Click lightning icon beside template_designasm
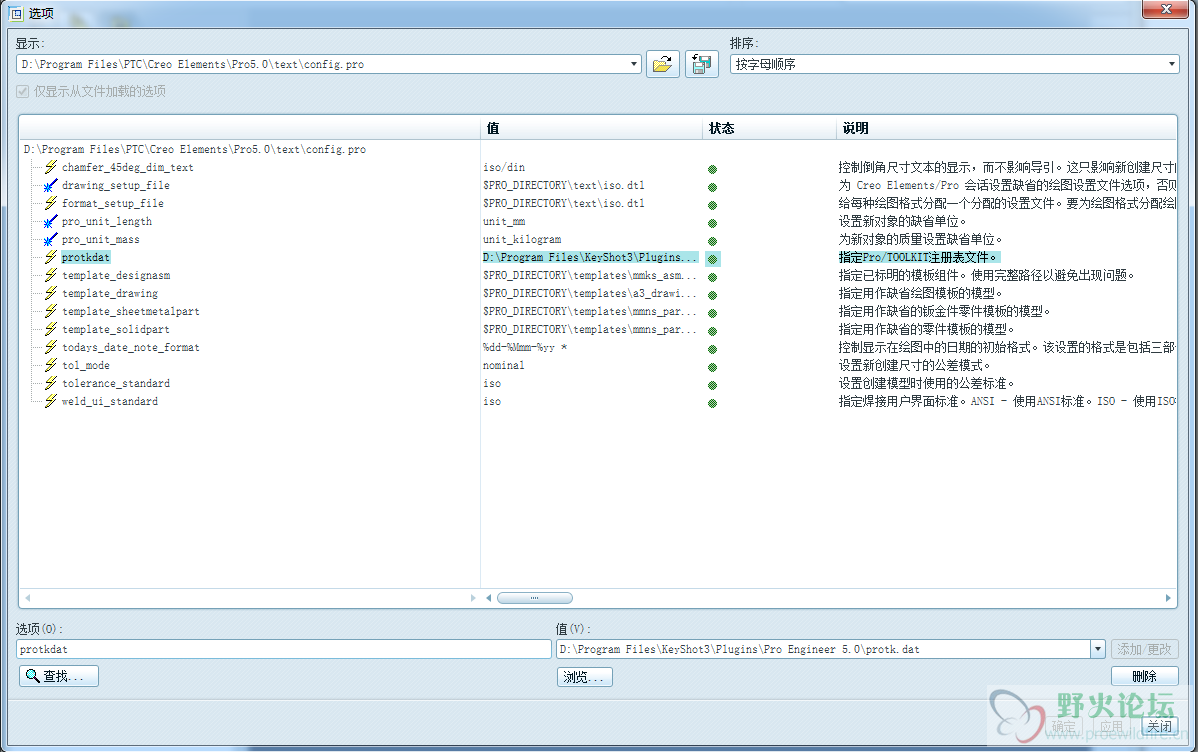 coord(51,275)
